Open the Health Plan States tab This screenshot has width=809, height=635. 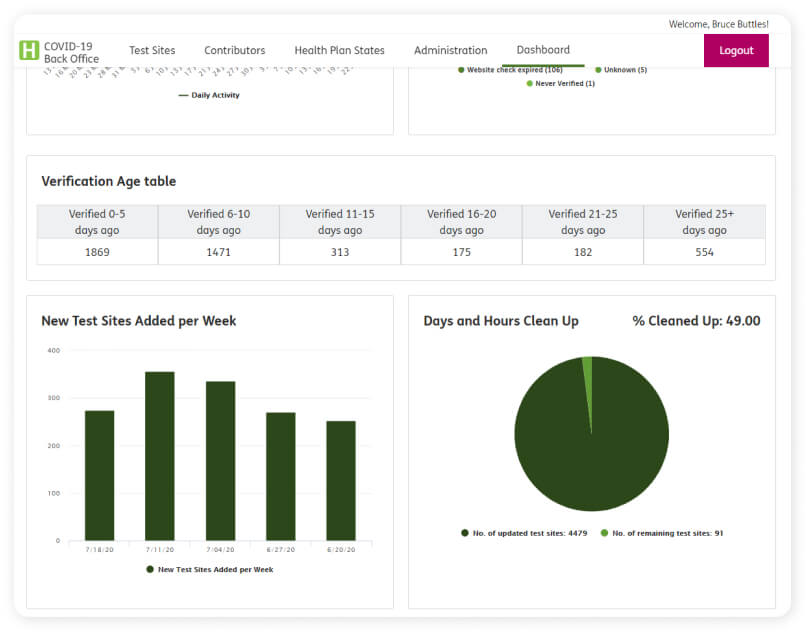point(339,50)
